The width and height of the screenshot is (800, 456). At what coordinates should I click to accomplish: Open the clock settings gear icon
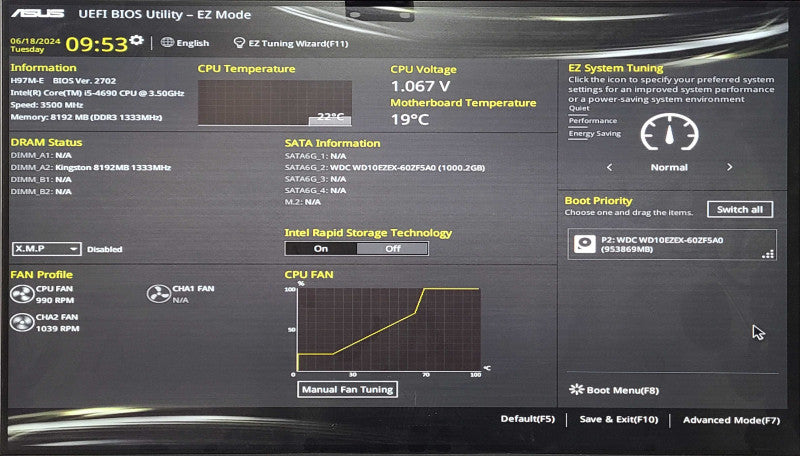(x=136, y=40)
